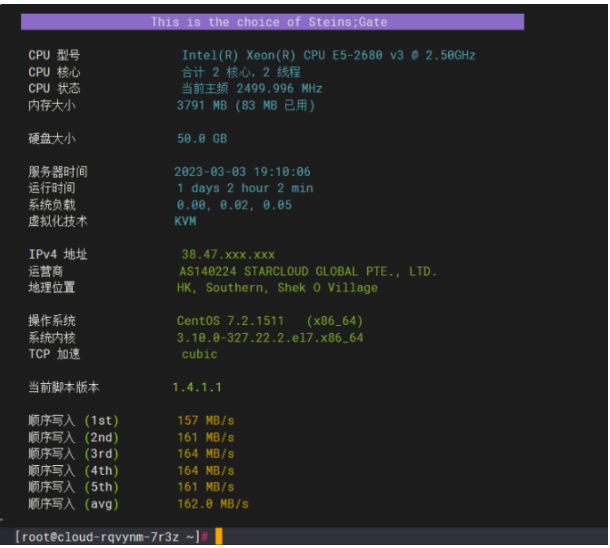Screen dimensions: 610x548
Task: Click the IP address '38.47.xxx.xxx'
Action: point(228,254)
